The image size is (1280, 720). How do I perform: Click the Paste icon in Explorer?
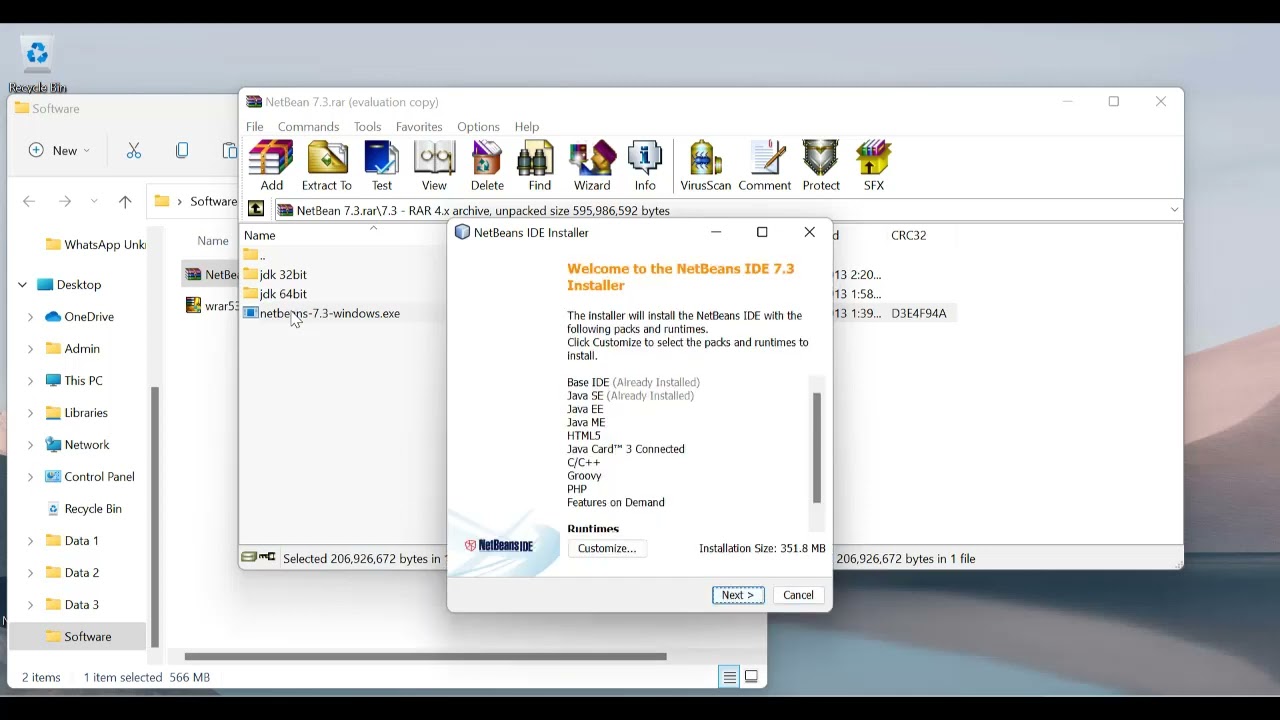coord(229,150)
